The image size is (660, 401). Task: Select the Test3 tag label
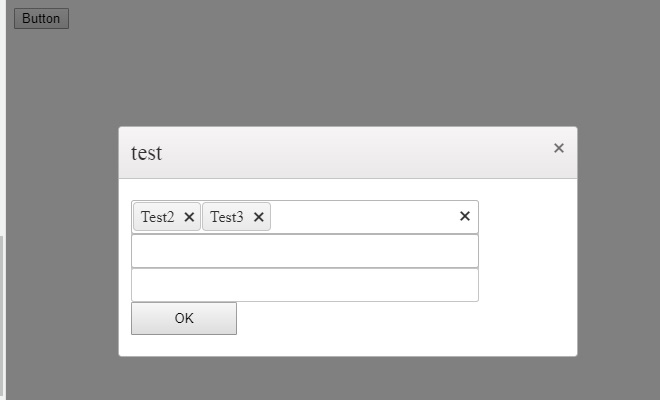[227, 217]
